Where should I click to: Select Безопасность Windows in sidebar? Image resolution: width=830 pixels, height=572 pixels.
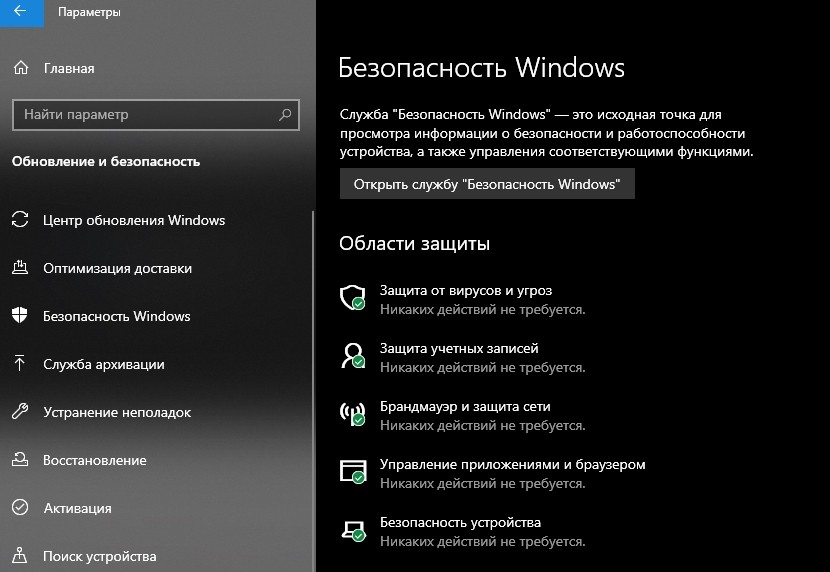[x=116, y=316]
